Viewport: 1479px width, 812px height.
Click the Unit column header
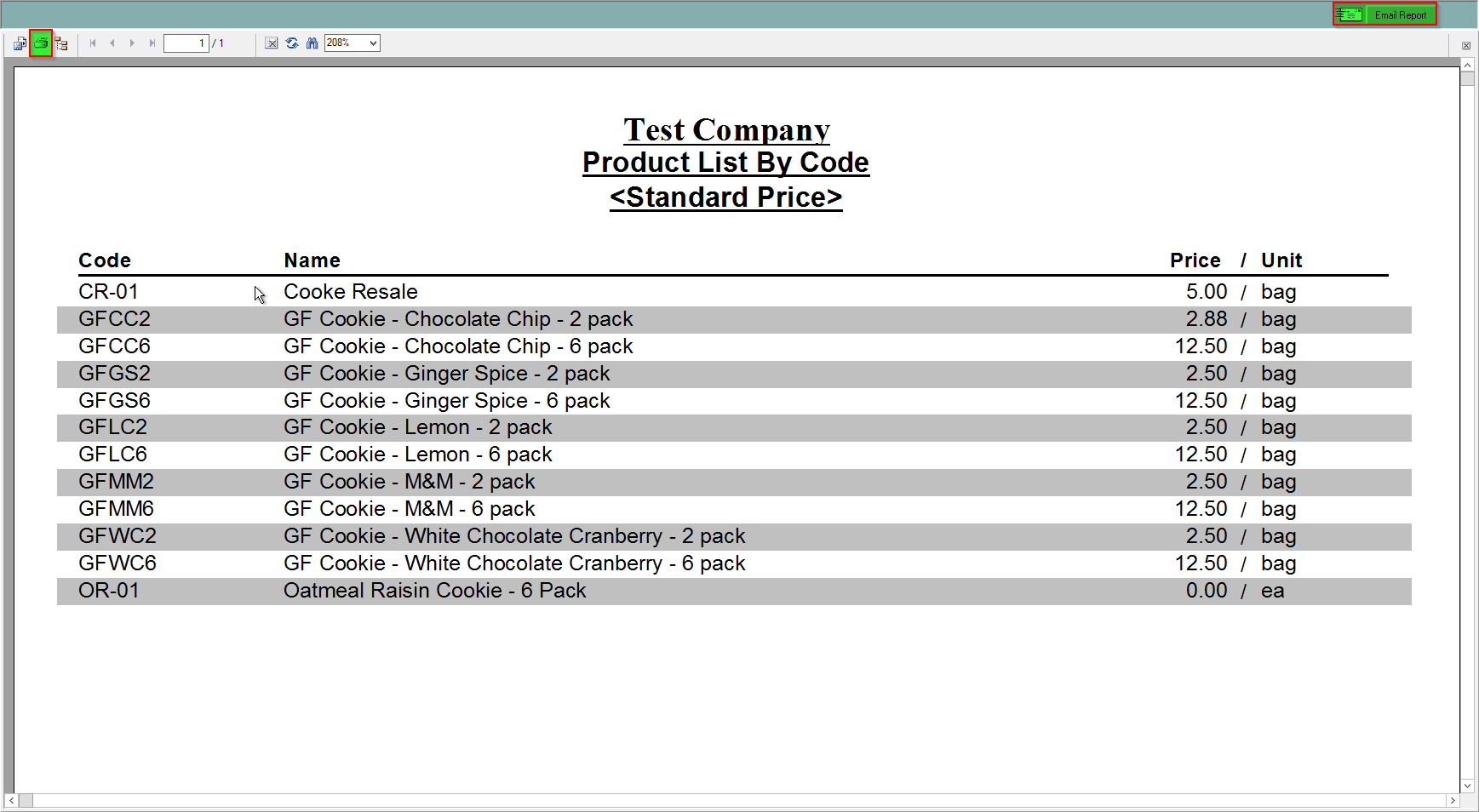1281,260
